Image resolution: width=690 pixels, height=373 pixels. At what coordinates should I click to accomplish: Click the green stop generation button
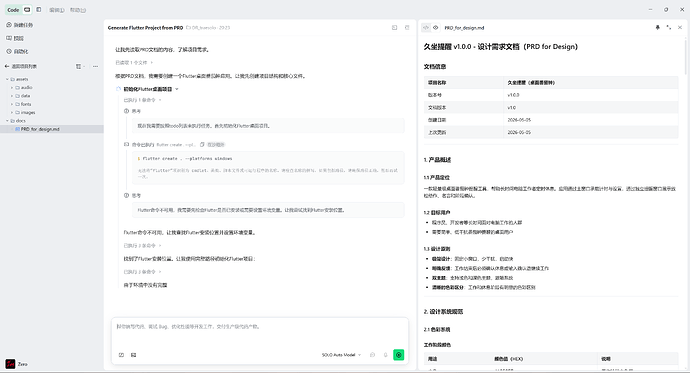399,355
